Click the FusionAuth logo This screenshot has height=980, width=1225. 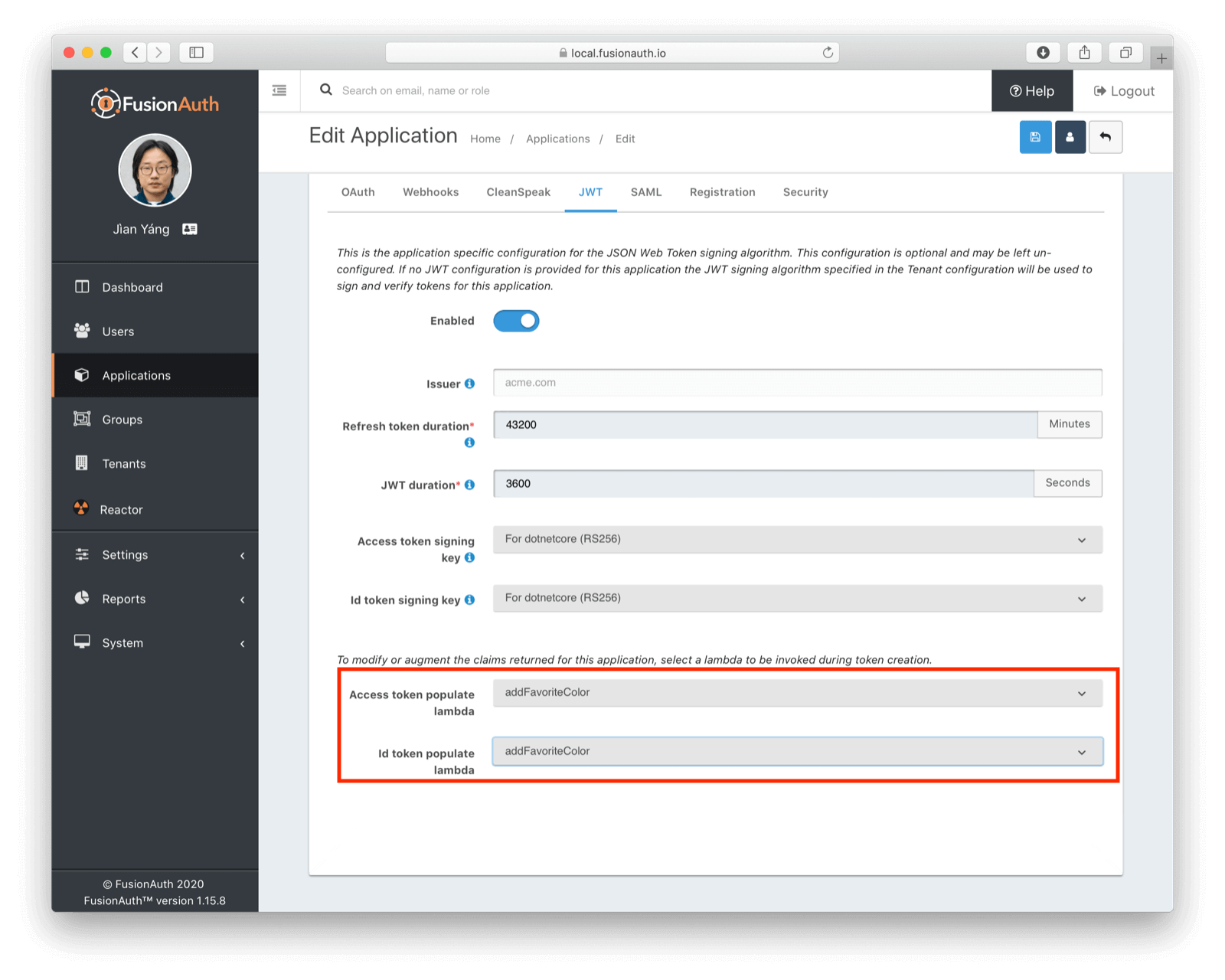[x=155, y=103]
